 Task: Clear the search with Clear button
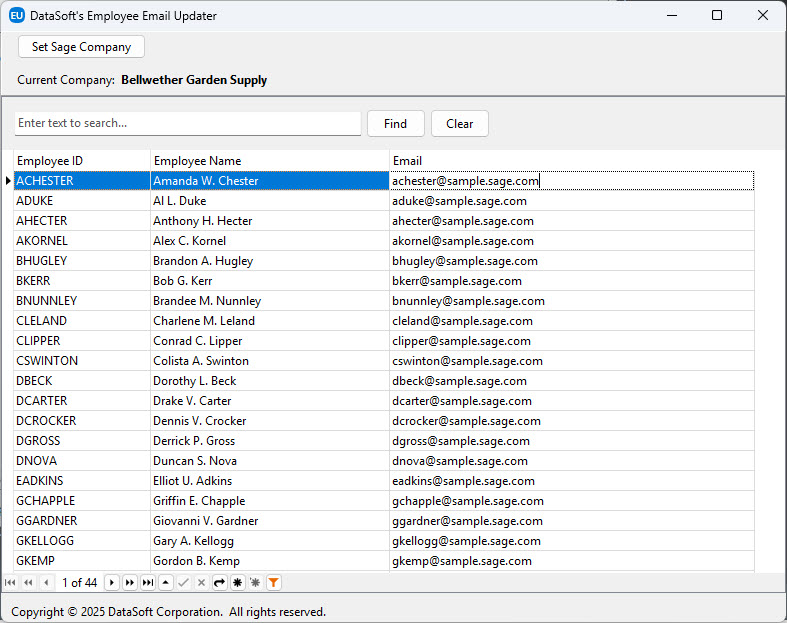pos(459,124)
